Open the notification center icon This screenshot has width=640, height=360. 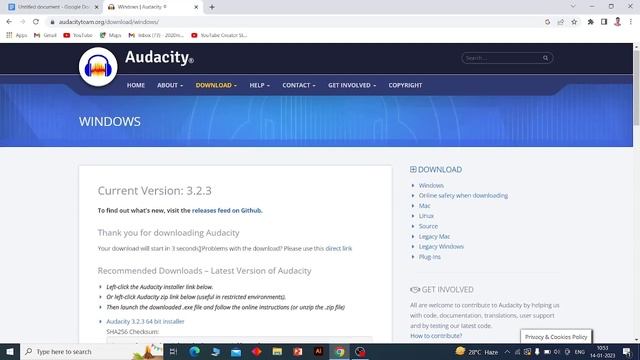click(x=627, y=351)
